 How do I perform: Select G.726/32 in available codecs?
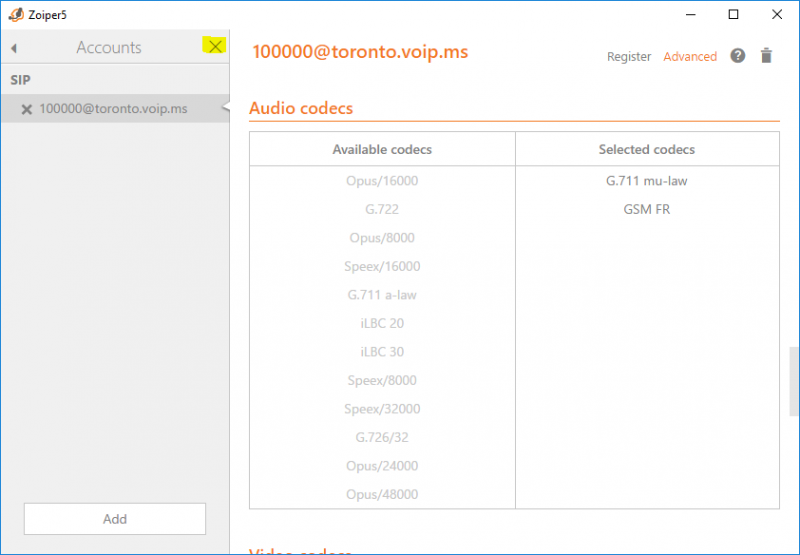click(x=382, y=438)
